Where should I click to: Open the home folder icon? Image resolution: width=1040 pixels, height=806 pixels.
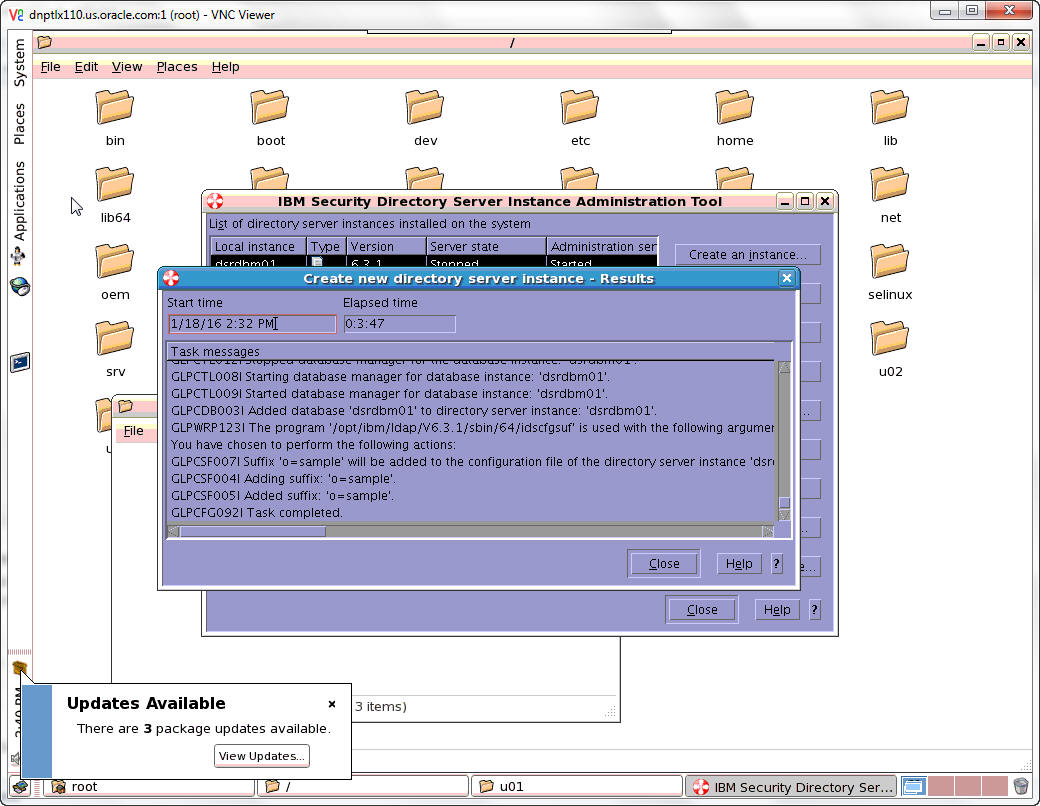[734, 108]
